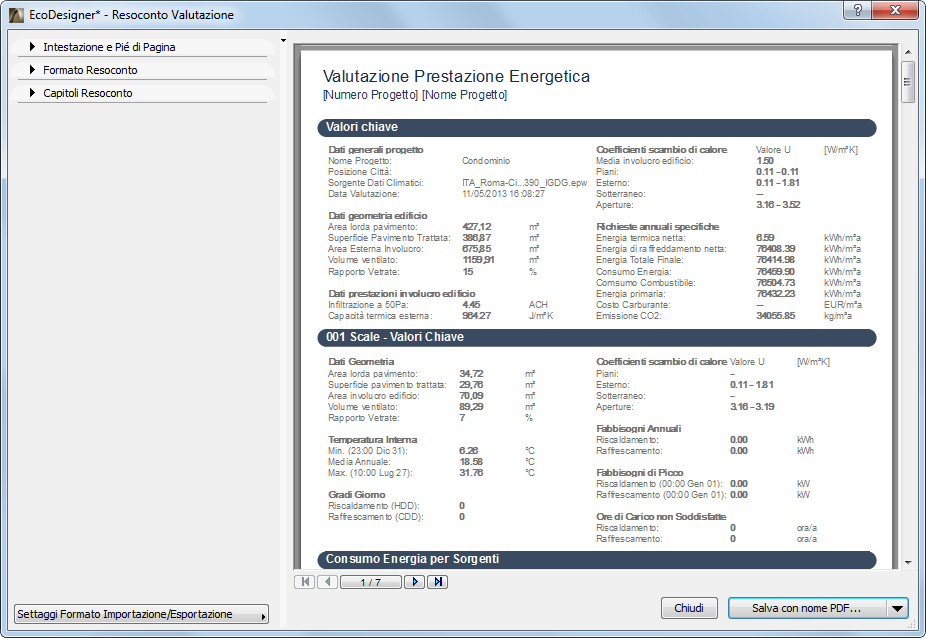Viewport: 926px width, 638px height.
Task: Click the Richieste annuali specifiche heading
Action: [x=657, y=227]
